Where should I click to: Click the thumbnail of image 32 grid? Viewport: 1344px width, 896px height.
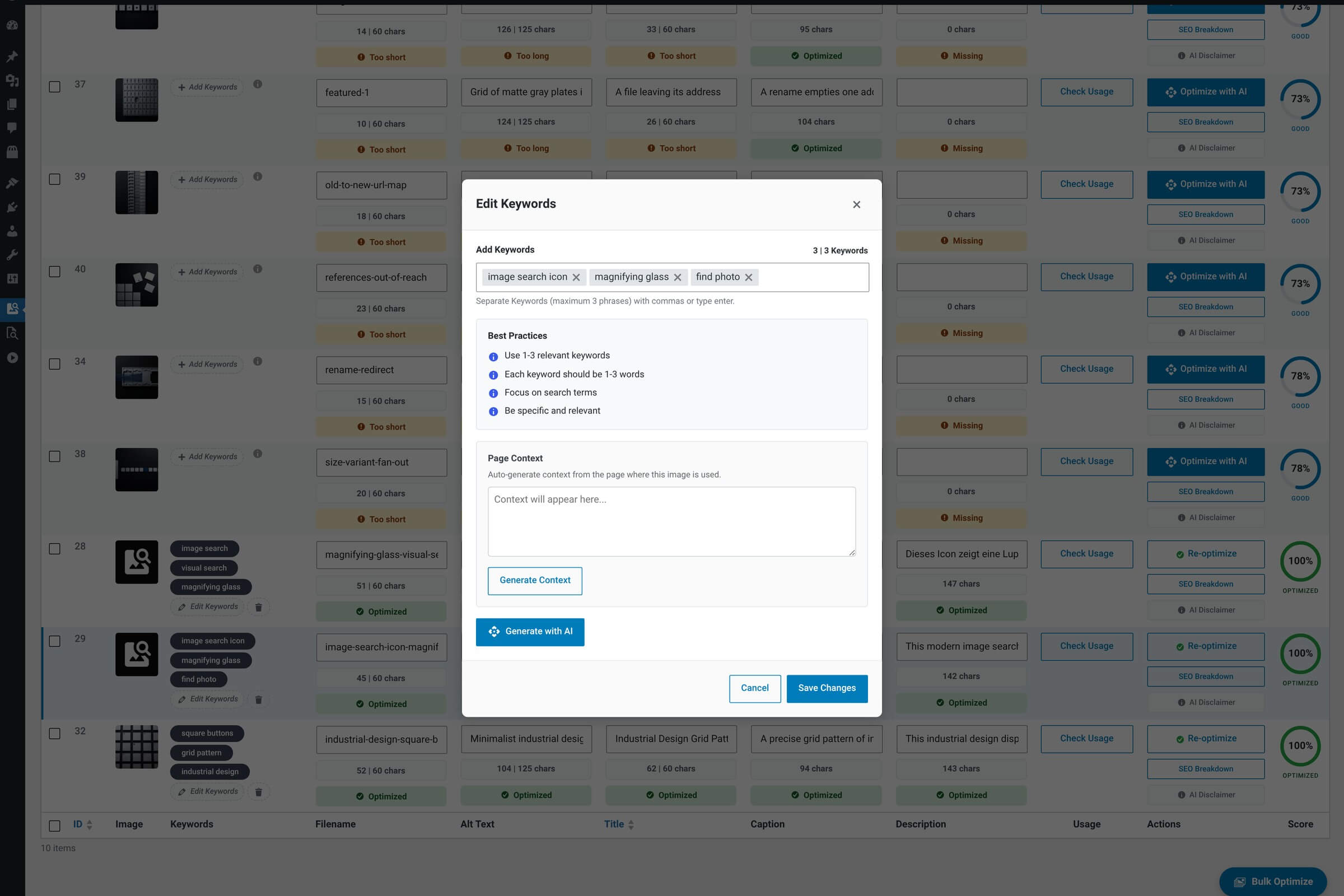pyautogui.click(x=137, y=747)
